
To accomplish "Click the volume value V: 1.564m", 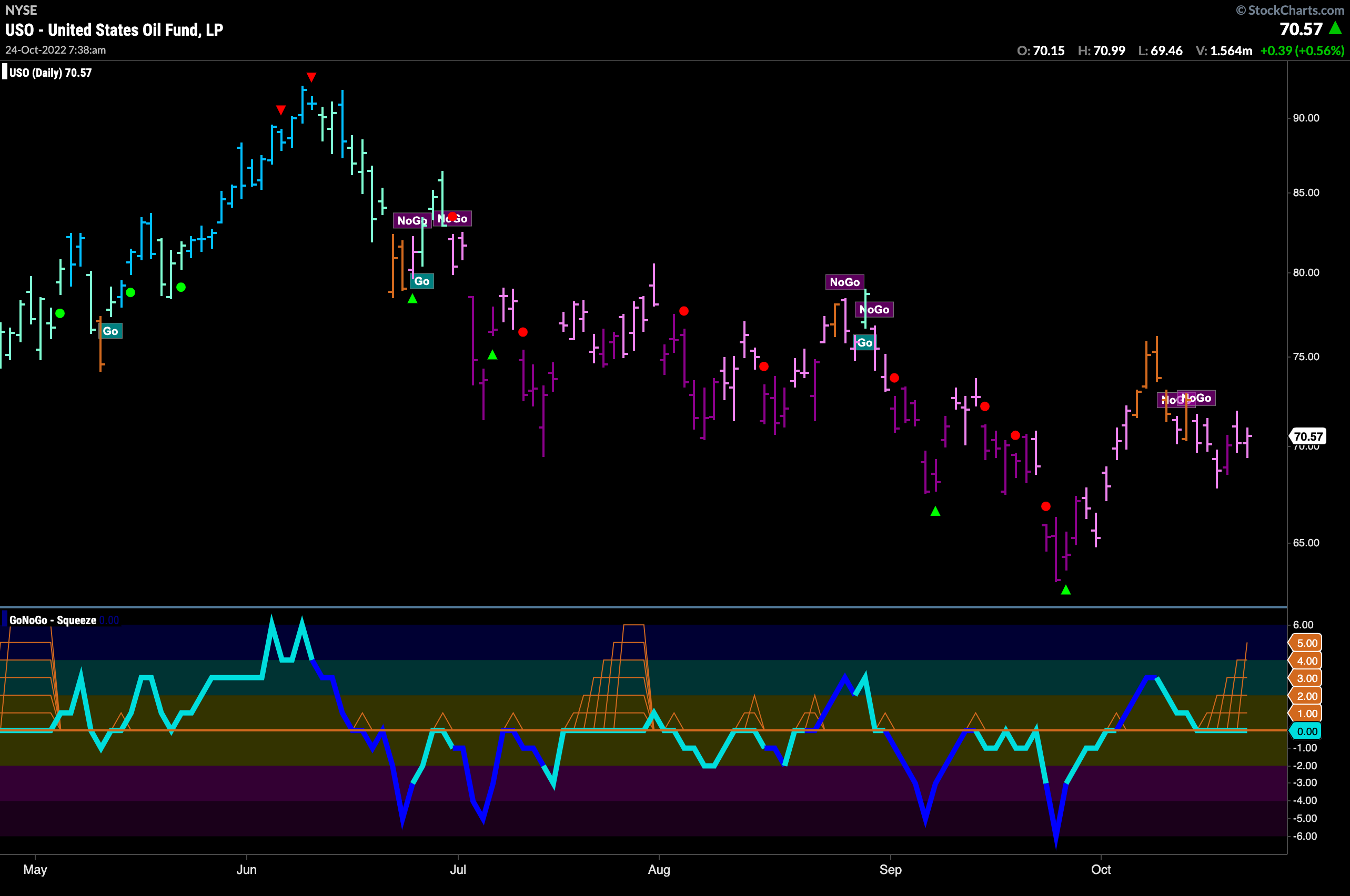I will pos(1224,51).
